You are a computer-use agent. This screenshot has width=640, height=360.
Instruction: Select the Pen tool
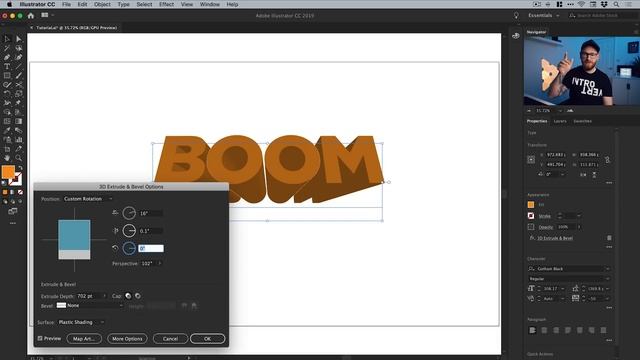pyautogui.click(x=7, y=58)
